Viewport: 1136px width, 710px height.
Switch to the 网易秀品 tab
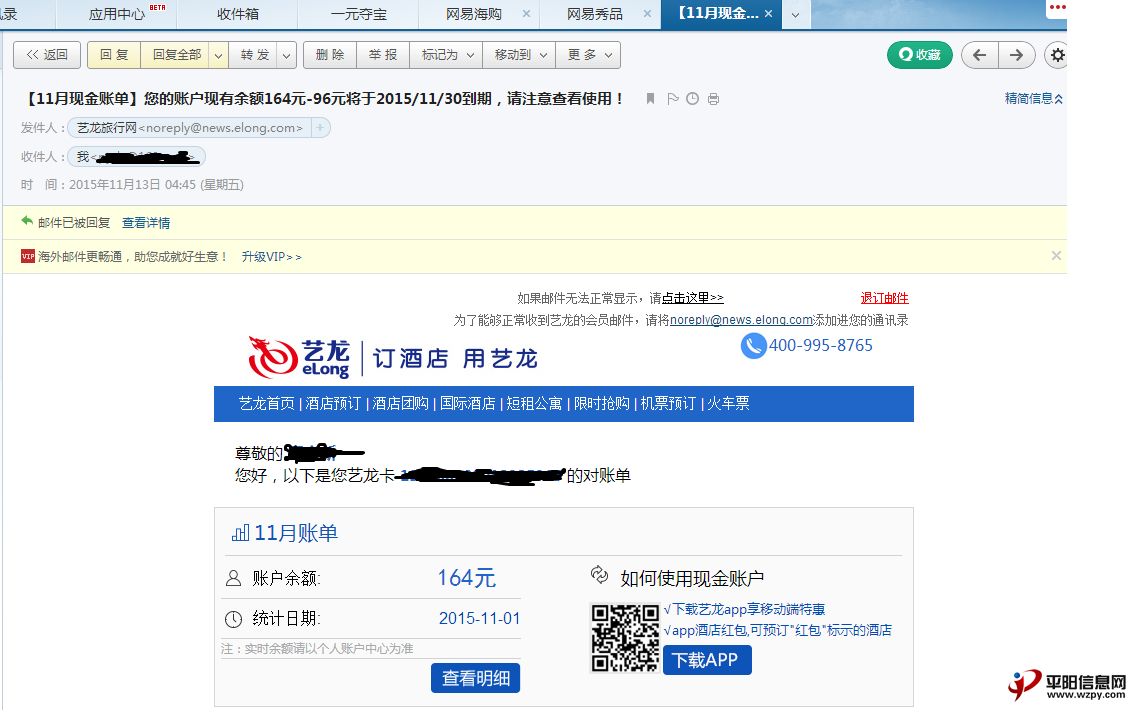594,14
